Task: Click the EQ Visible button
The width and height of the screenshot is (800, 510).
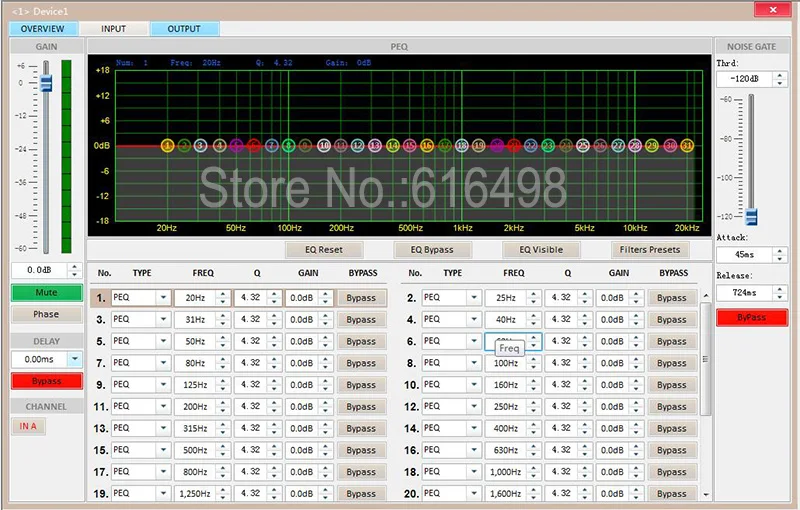Action: (541, 250)
